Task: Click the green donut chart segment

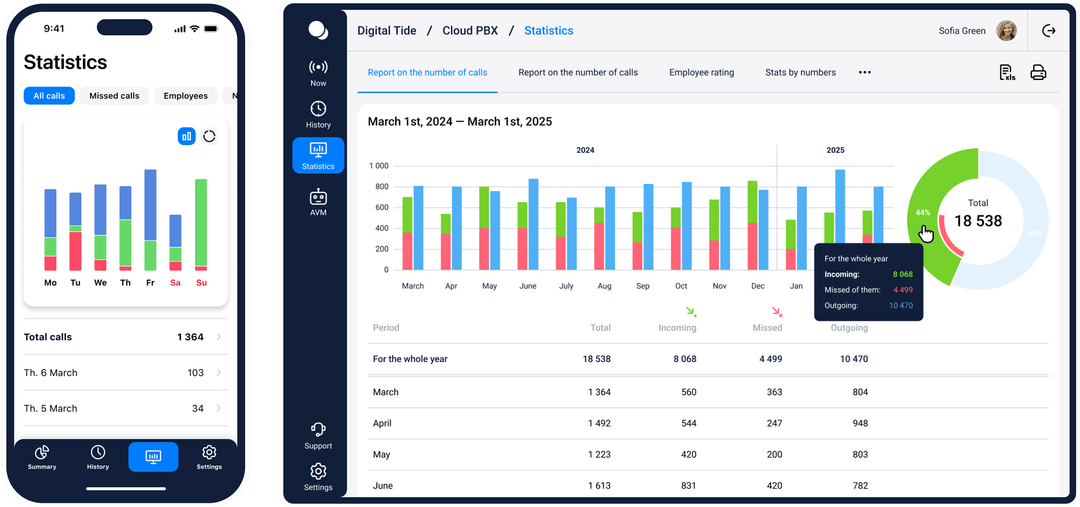Action: point(935,178)
